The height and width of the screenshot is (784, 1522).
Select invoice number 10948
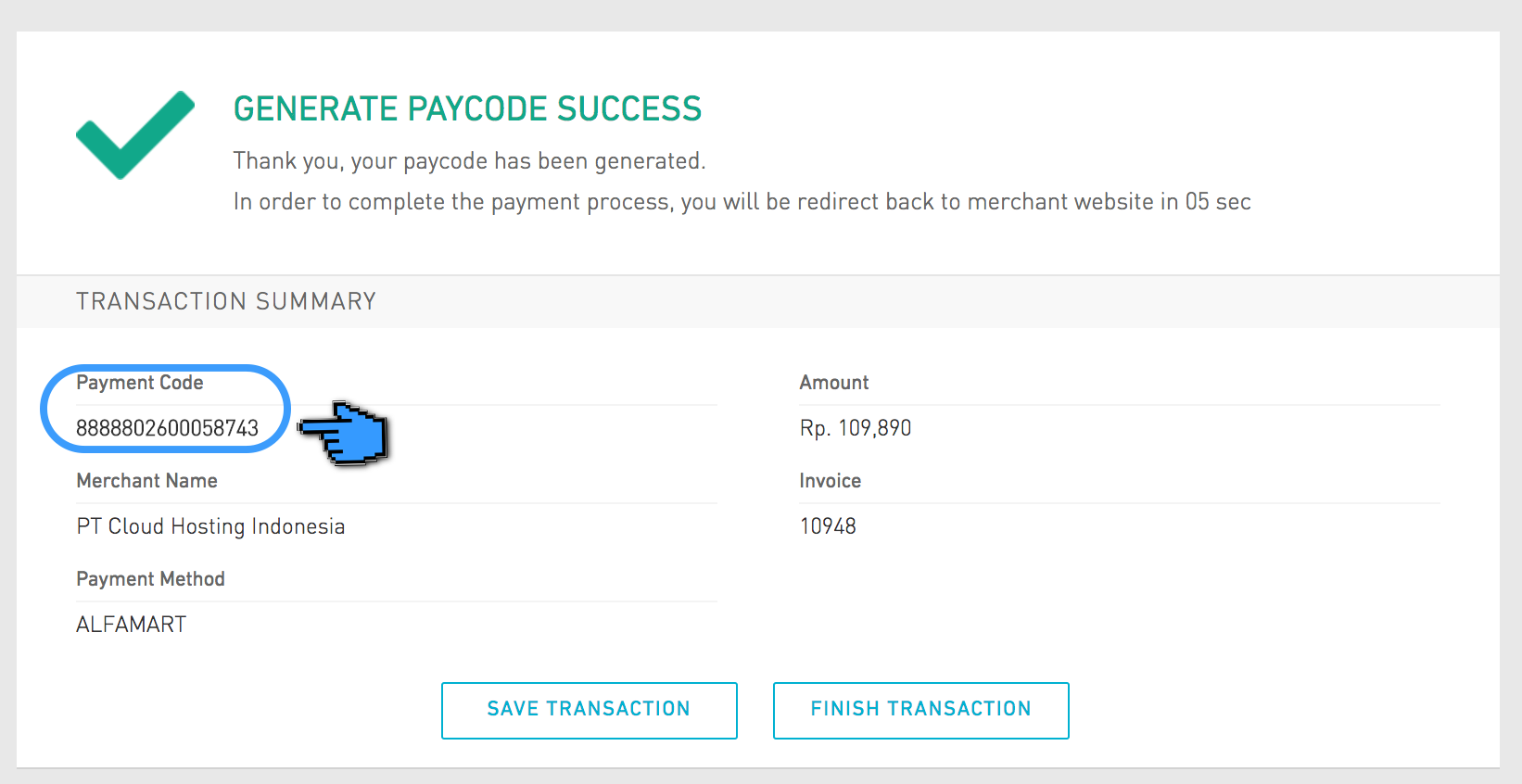(828, 526)
